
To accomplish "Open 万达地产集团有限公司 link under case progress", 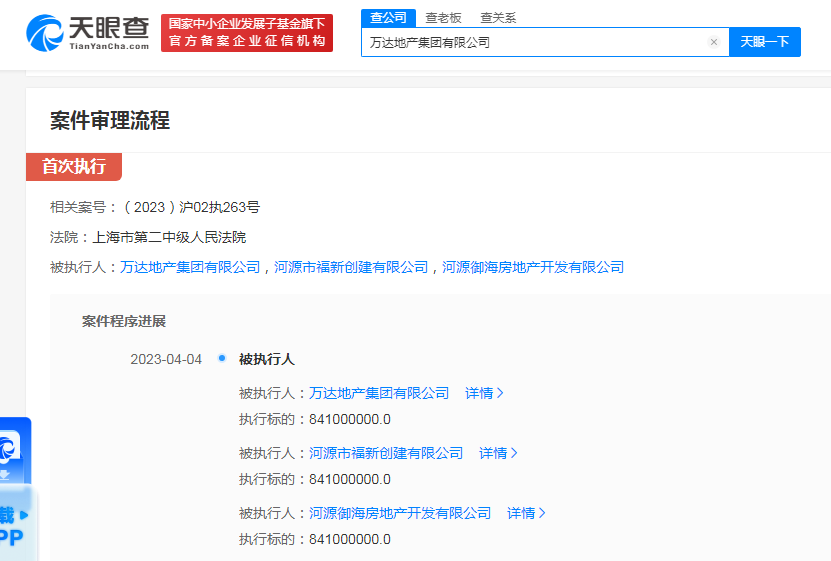I will point(379,393).
